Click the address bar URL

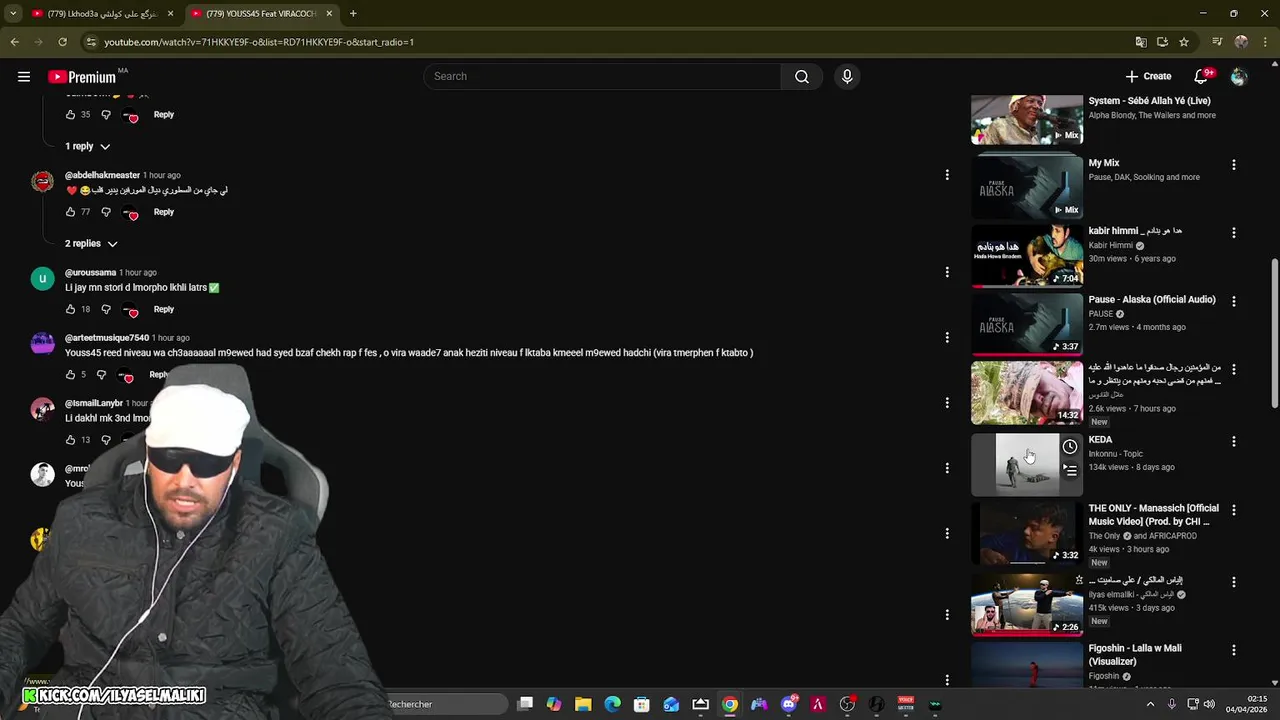[x=260, y=42]
